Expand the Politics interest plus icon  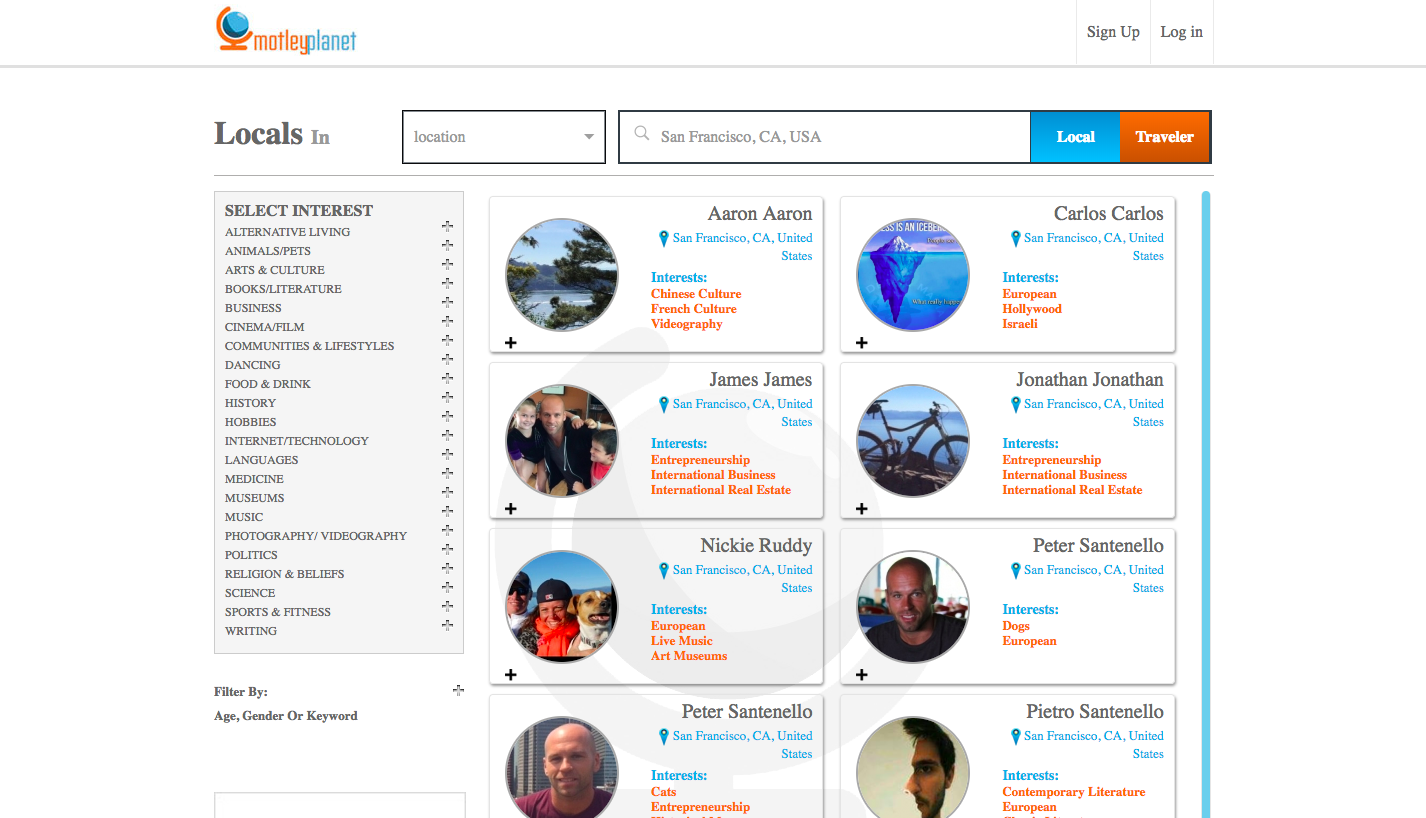tap(447, 549)
